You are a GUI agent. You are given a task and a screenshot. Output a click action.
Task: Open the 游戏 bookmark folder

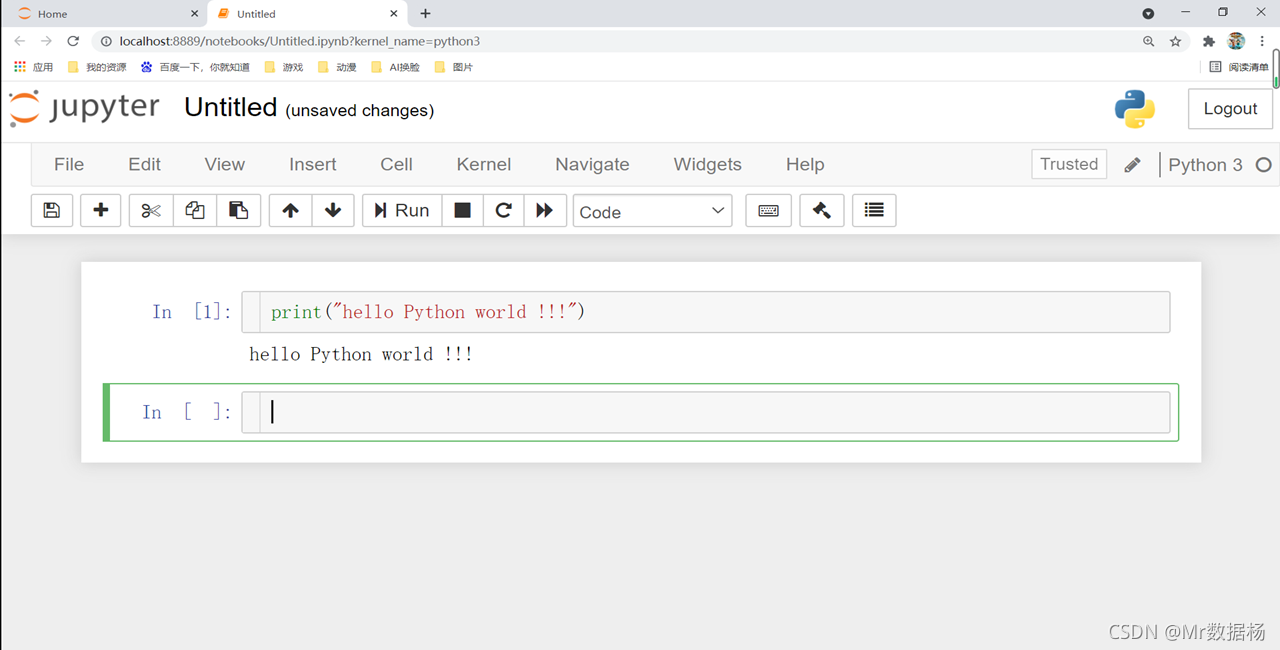pos(284,67)
